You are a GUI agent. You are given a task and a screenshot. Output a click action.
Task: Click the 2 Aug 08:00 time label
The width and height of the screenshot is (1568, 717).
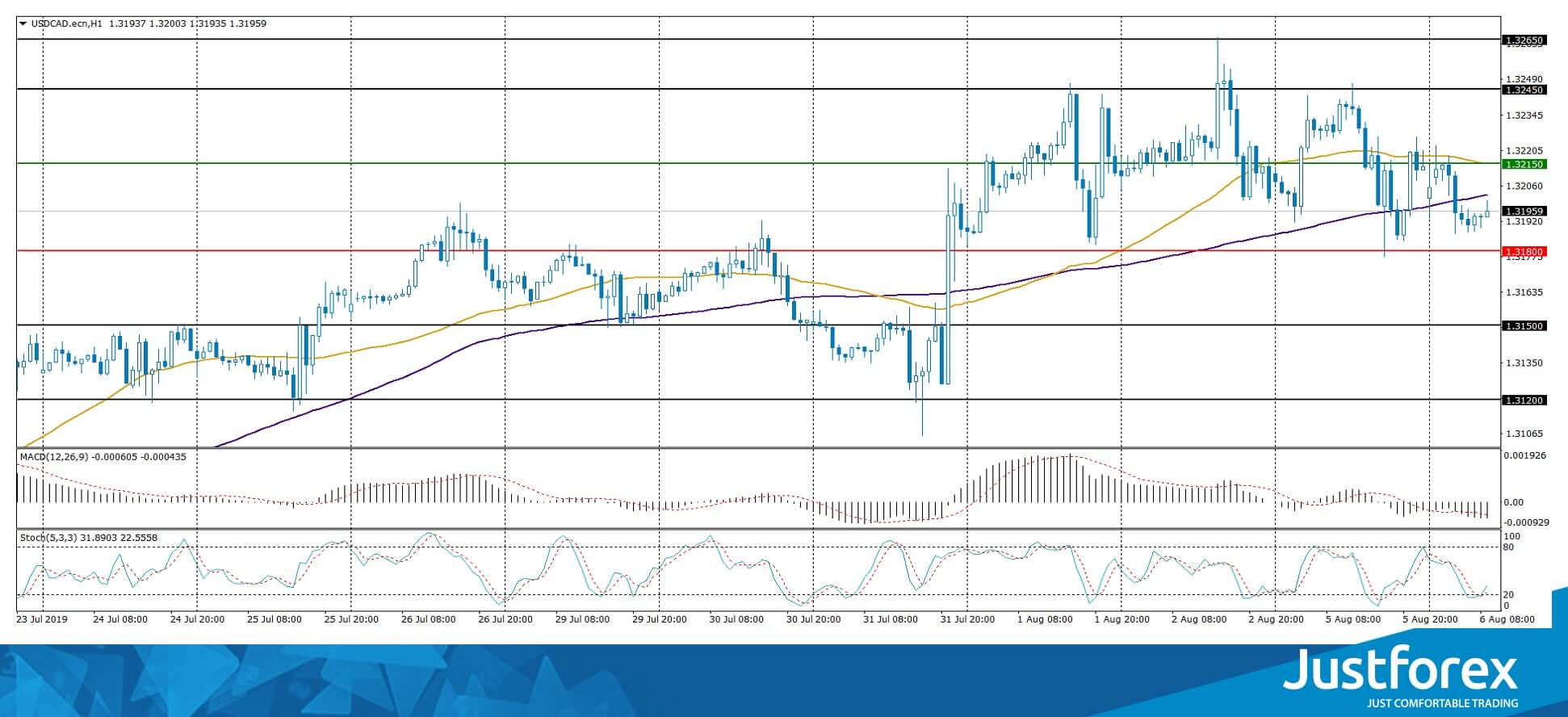[x=1199, y=619]
